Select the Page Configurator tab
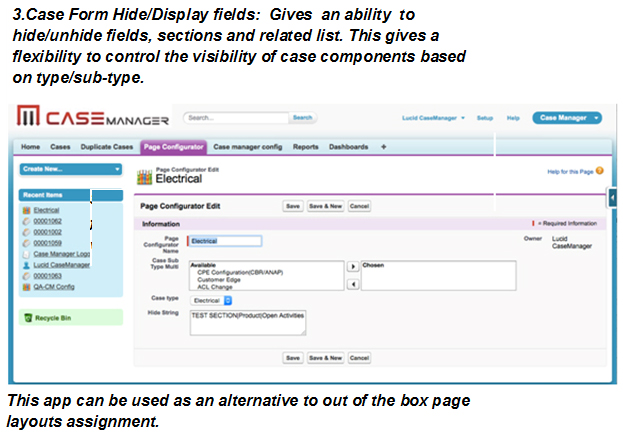623x440 pixels. click(x=174, y=147)
